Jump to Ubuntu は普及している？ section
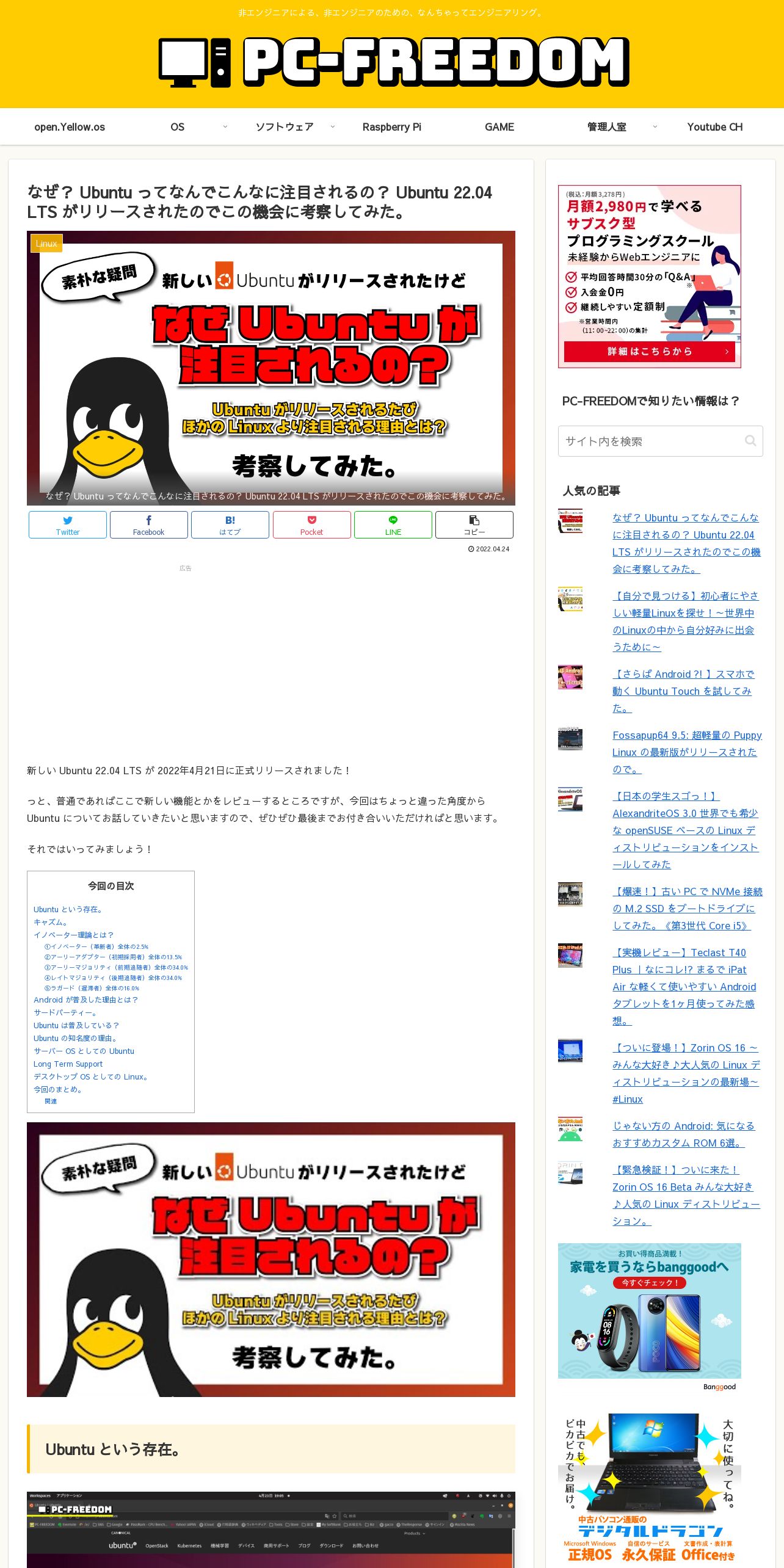Viewport: 784px width, 1568px height. point(76,1025)
